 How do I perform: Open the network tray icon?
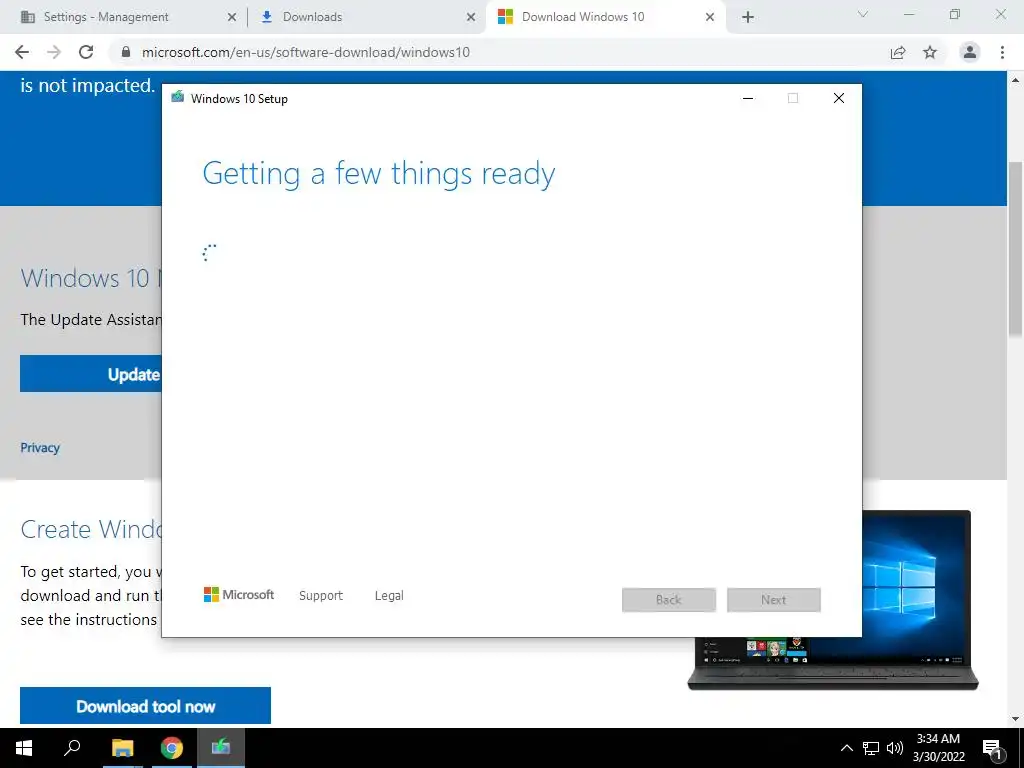871,748
